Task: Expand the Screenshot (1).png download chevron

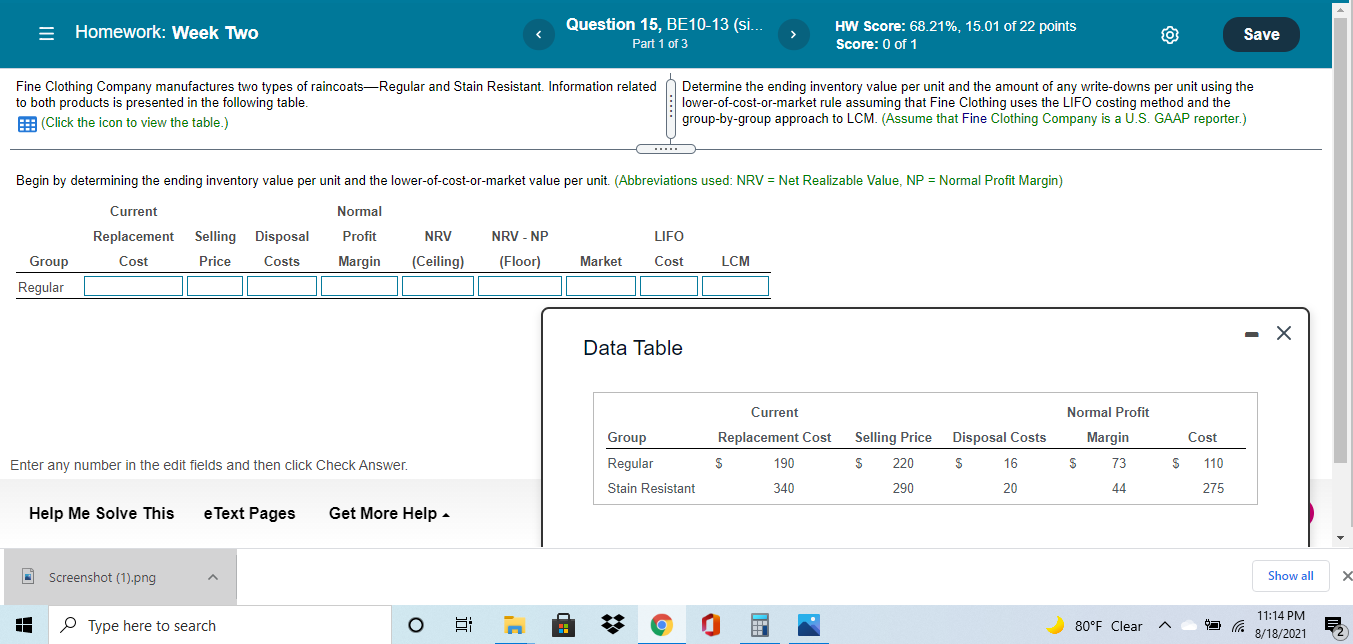Action: [211, 576]
